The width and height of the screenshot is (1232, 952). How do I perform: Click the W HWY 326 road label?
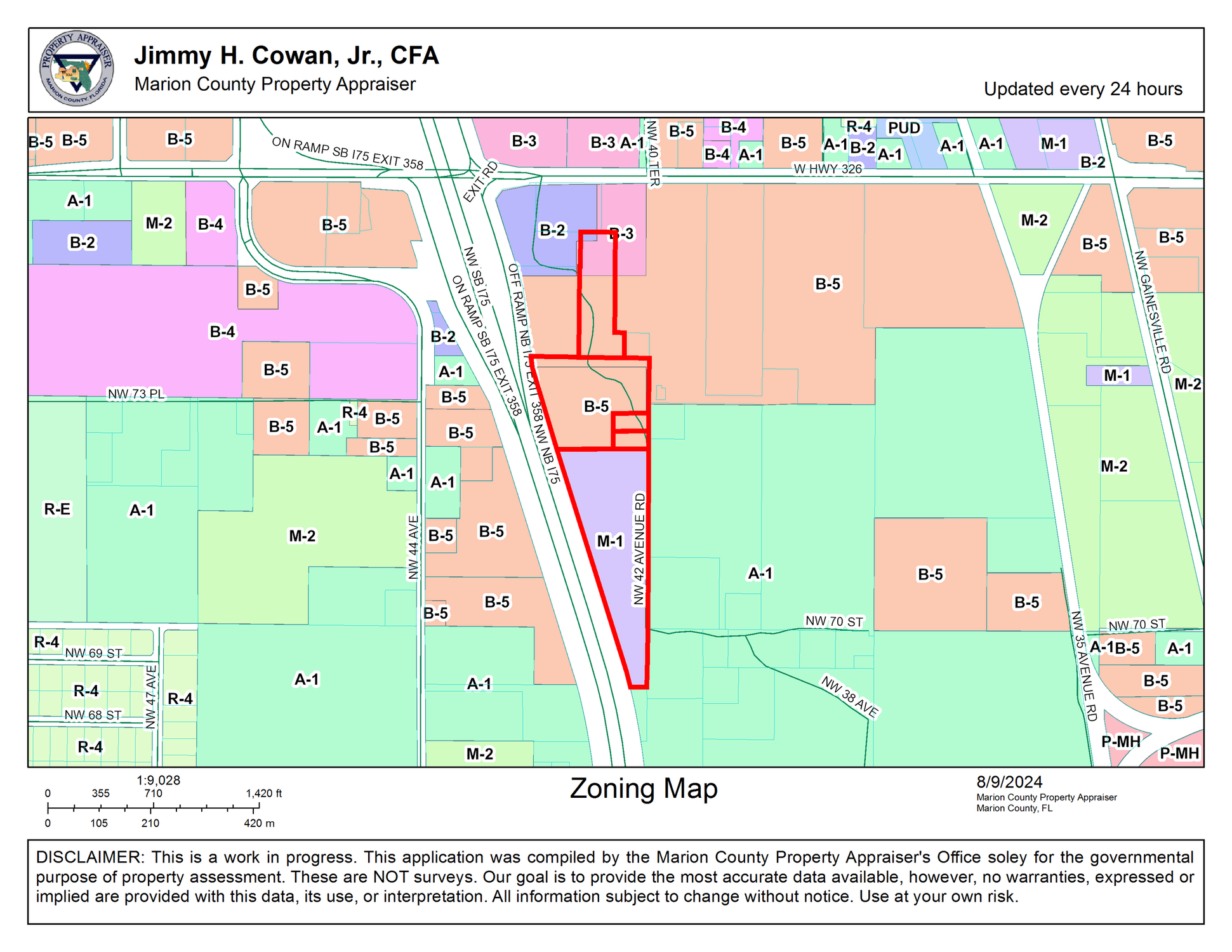point(828,169)
